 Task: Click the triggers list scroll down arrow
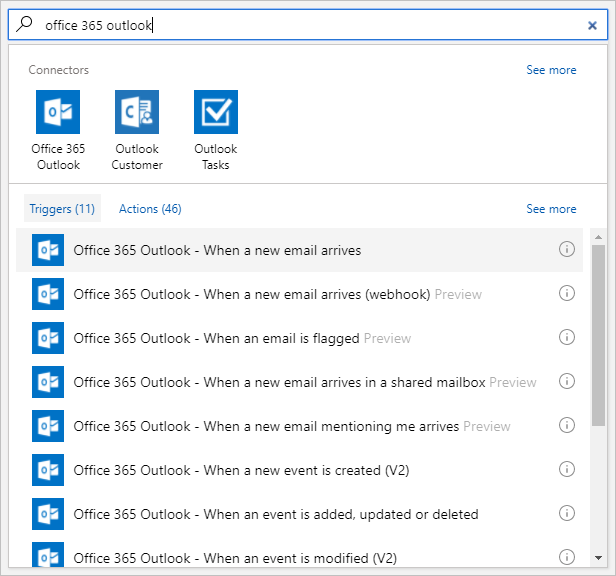point(598,558)
